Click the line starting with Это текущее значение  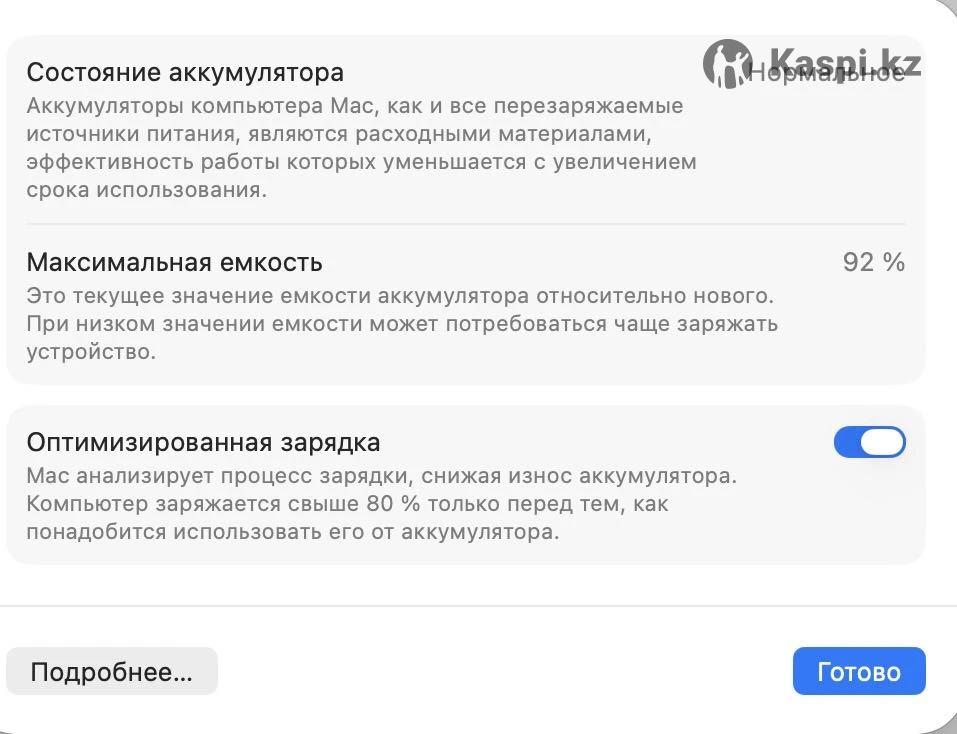click(x=400, y=296)
